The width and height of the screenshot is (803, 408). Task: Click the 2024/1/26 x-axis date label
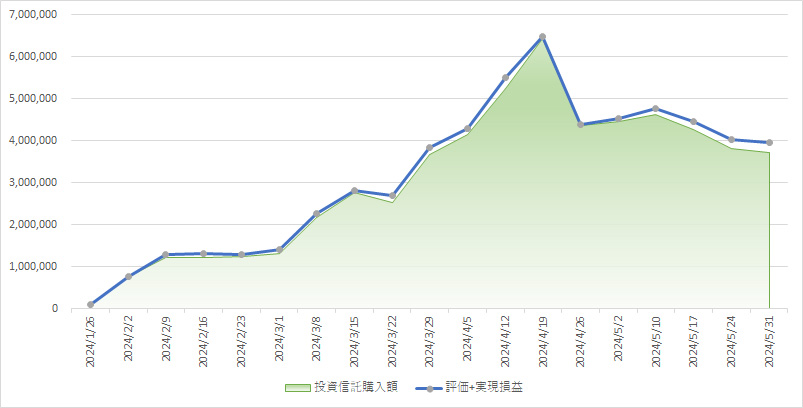pos(91,341)
